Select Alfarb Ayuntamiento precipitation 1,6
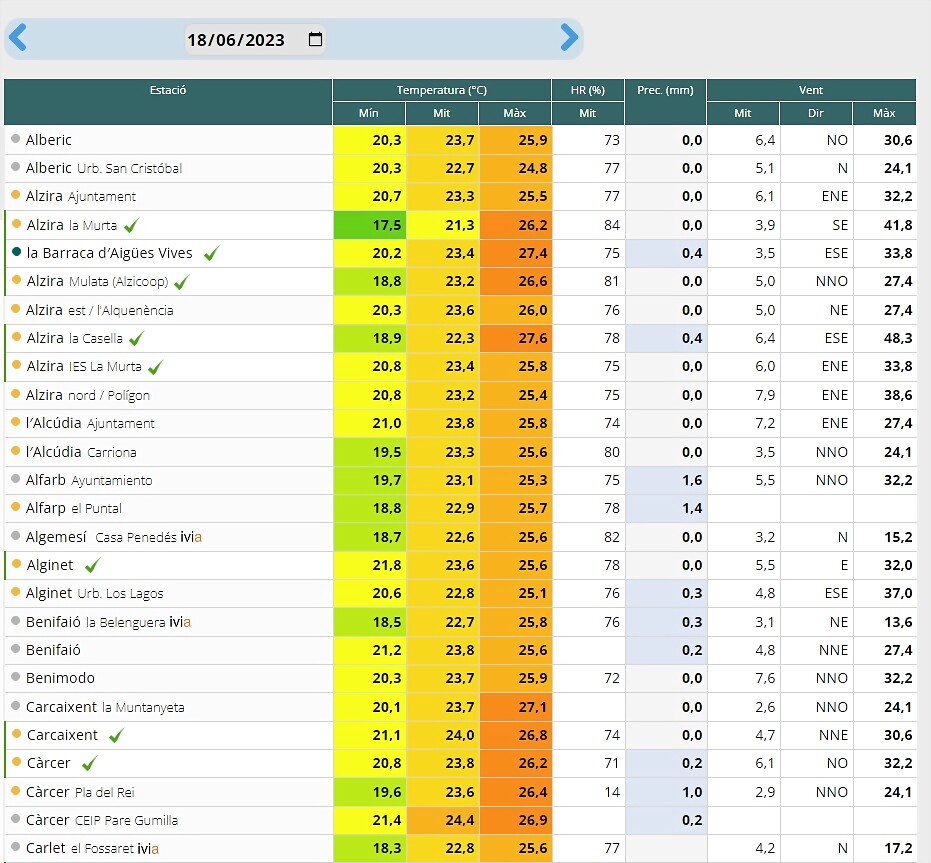Viewport: 931px width, 863px height. point(666,480)
